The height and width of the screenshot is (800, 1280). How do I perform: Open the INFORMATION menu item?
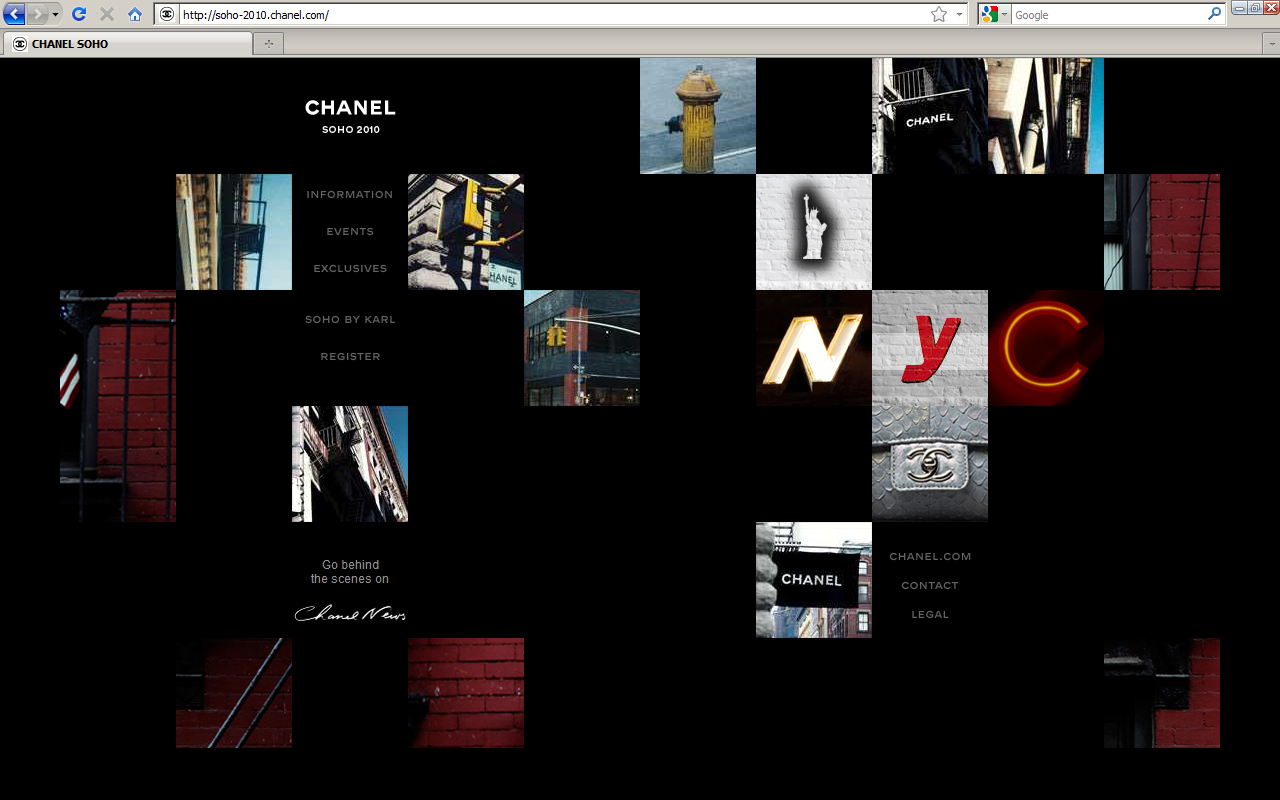click(x=350, y=194)
